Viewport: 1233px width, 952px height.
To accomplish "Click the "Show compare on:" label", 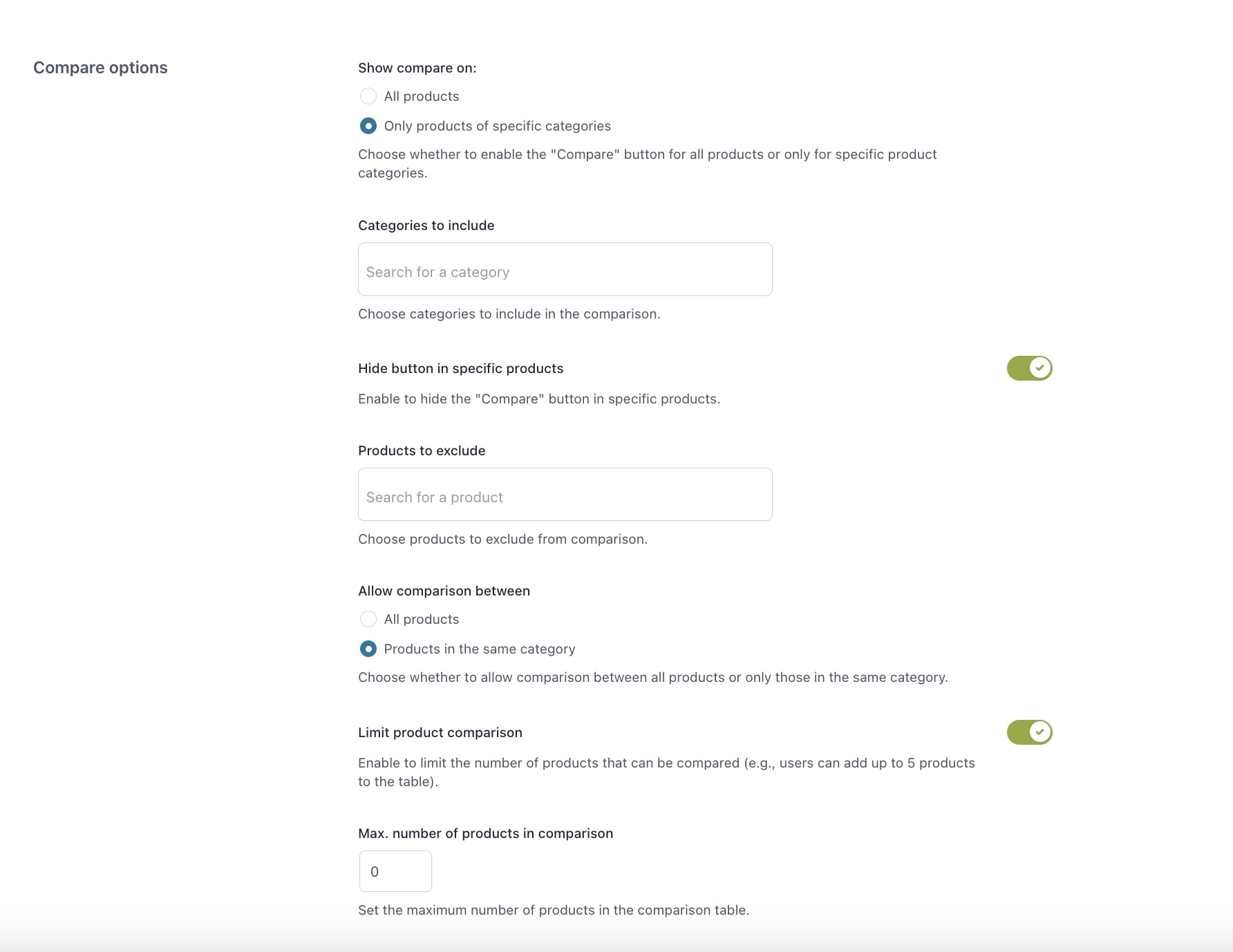I will tap(417, 68).
